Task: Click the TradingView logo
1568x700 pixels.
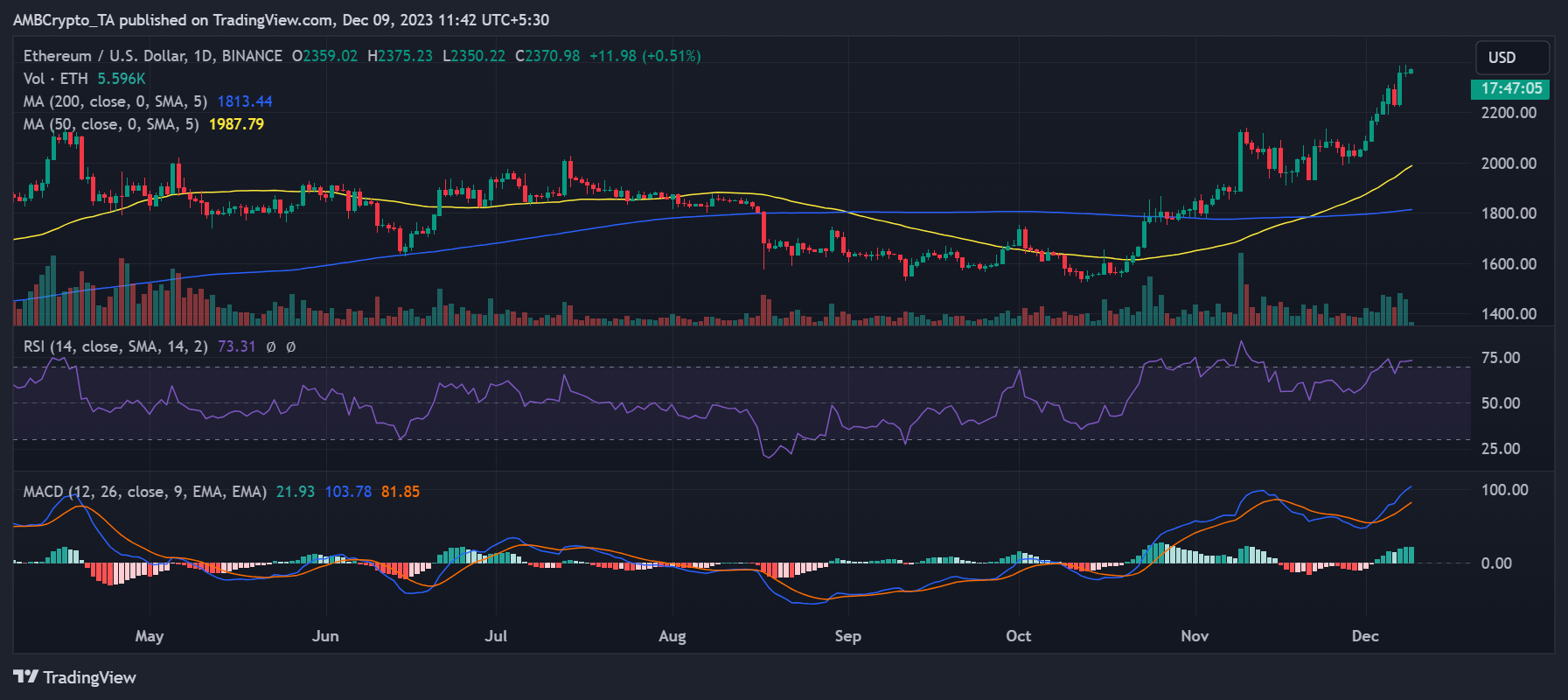Action: (x=75, y=677)
